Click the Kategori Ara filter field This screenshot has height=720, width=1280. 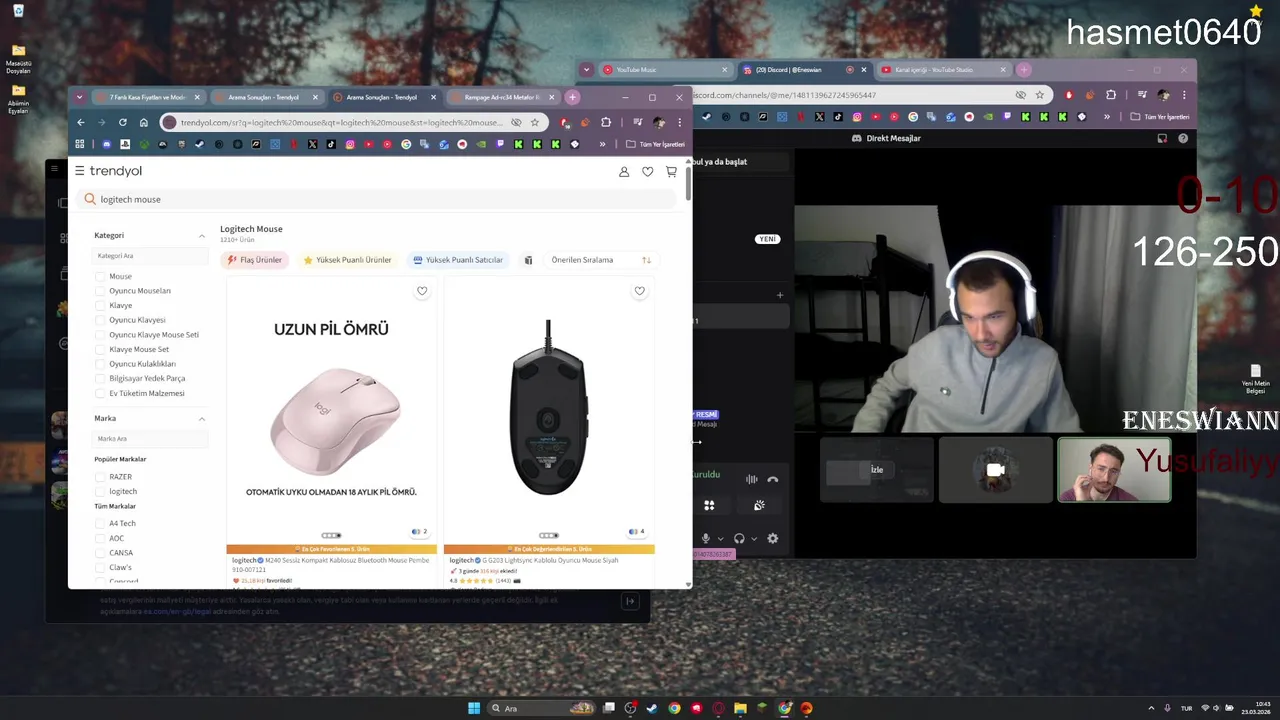(150, 256)
